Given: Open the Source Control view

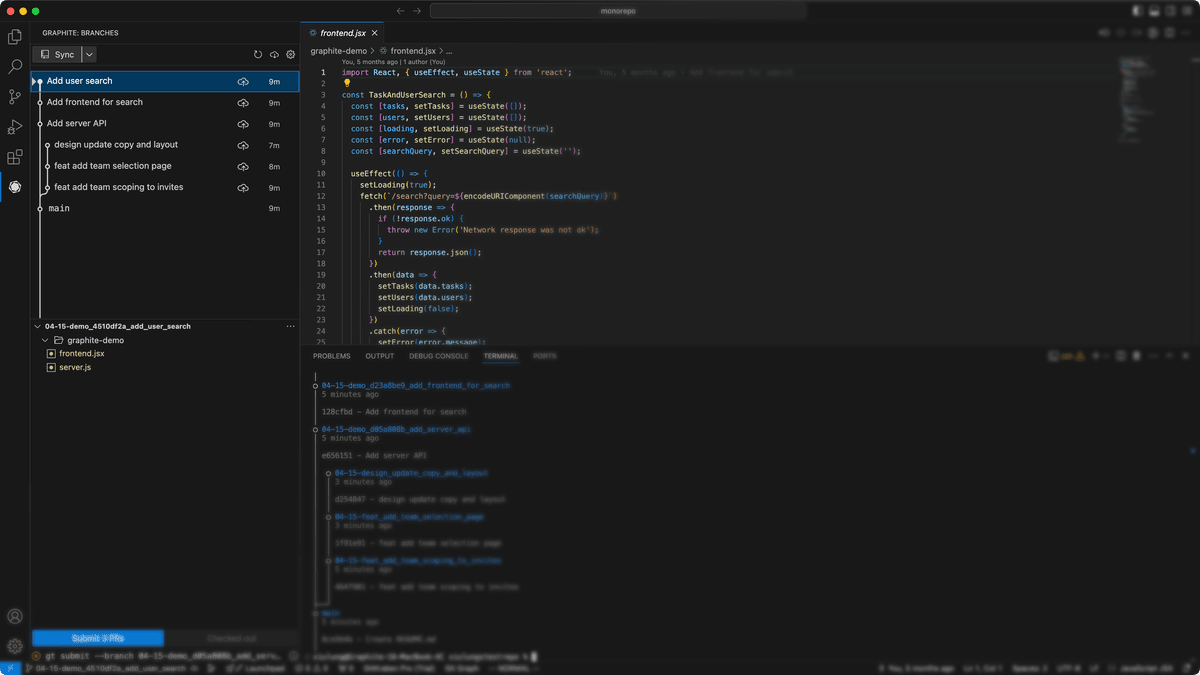Looking at the screenshot, I should [15, 96].
